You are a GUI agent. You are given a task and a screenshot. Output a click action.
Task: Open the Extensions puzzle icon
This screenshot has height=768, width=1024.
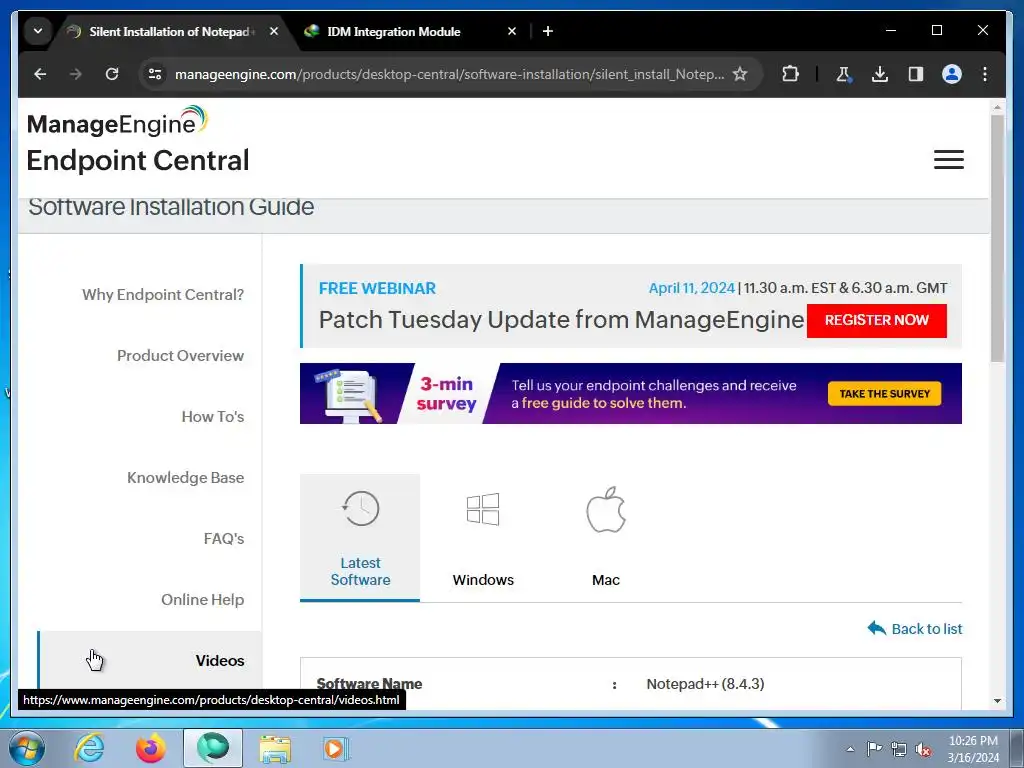coord(790,74)
